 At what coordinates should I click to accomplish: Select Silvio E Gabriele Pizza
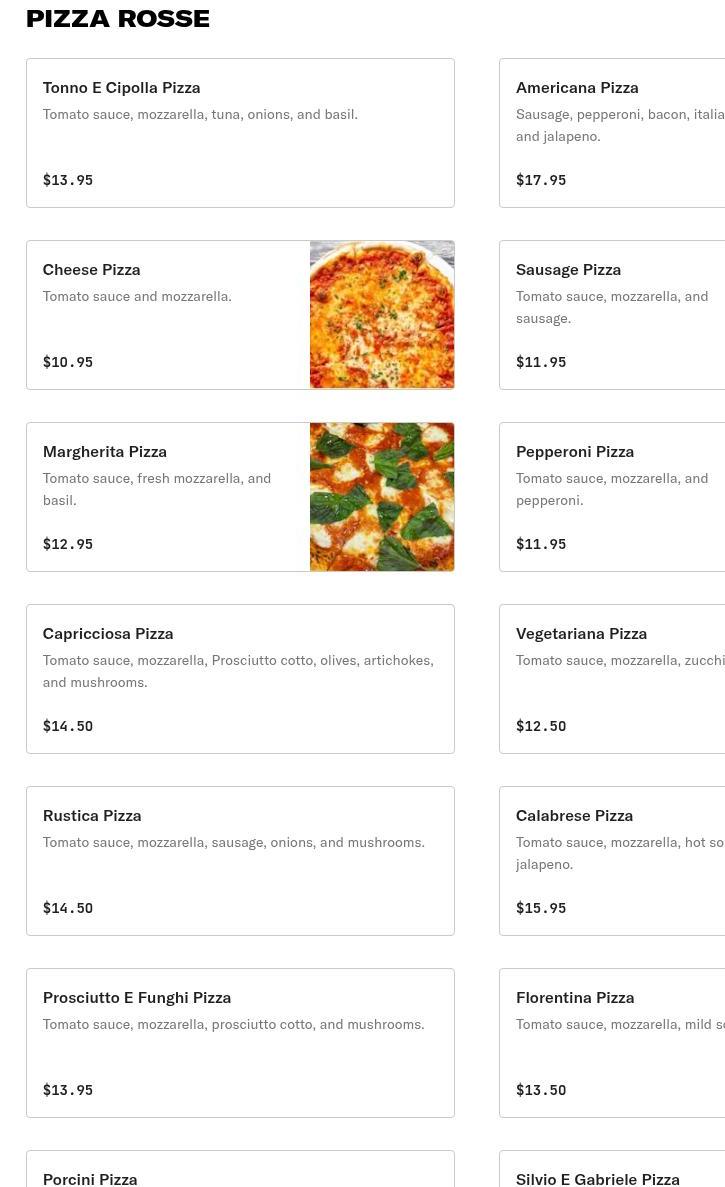[x=612, y=1169]
